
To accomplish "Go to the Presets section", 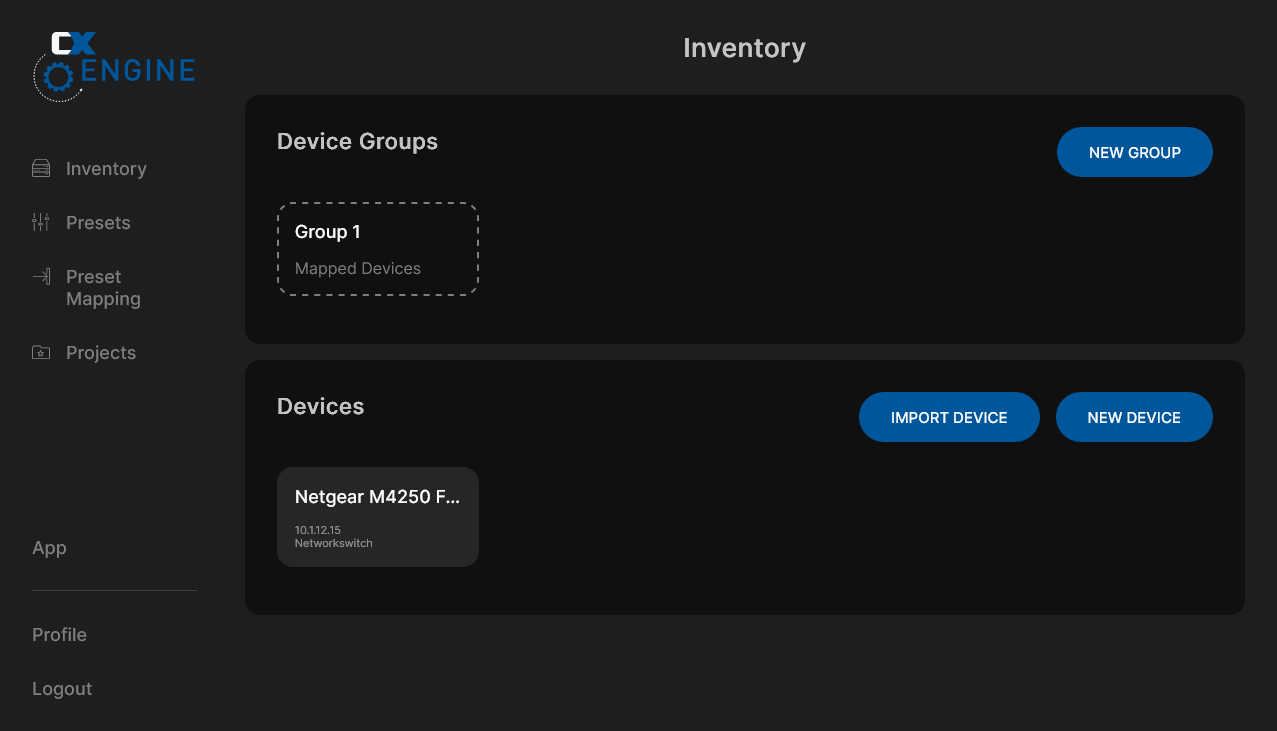I will (97, 222).
